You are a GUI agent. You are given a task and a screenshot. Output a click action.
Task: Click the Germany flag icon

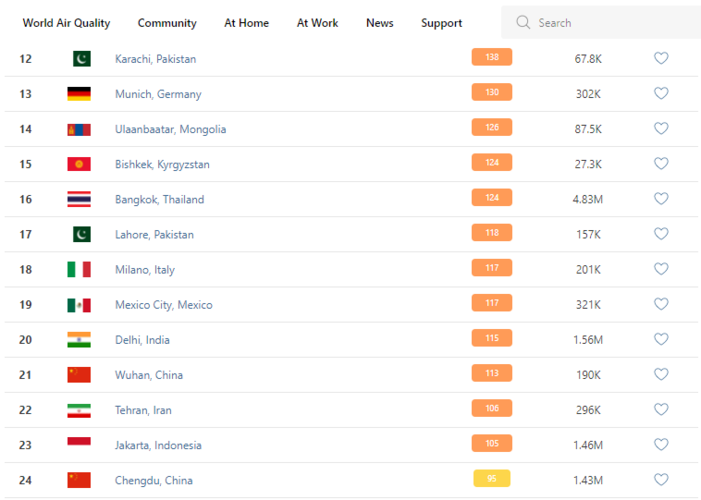point(79,94)
